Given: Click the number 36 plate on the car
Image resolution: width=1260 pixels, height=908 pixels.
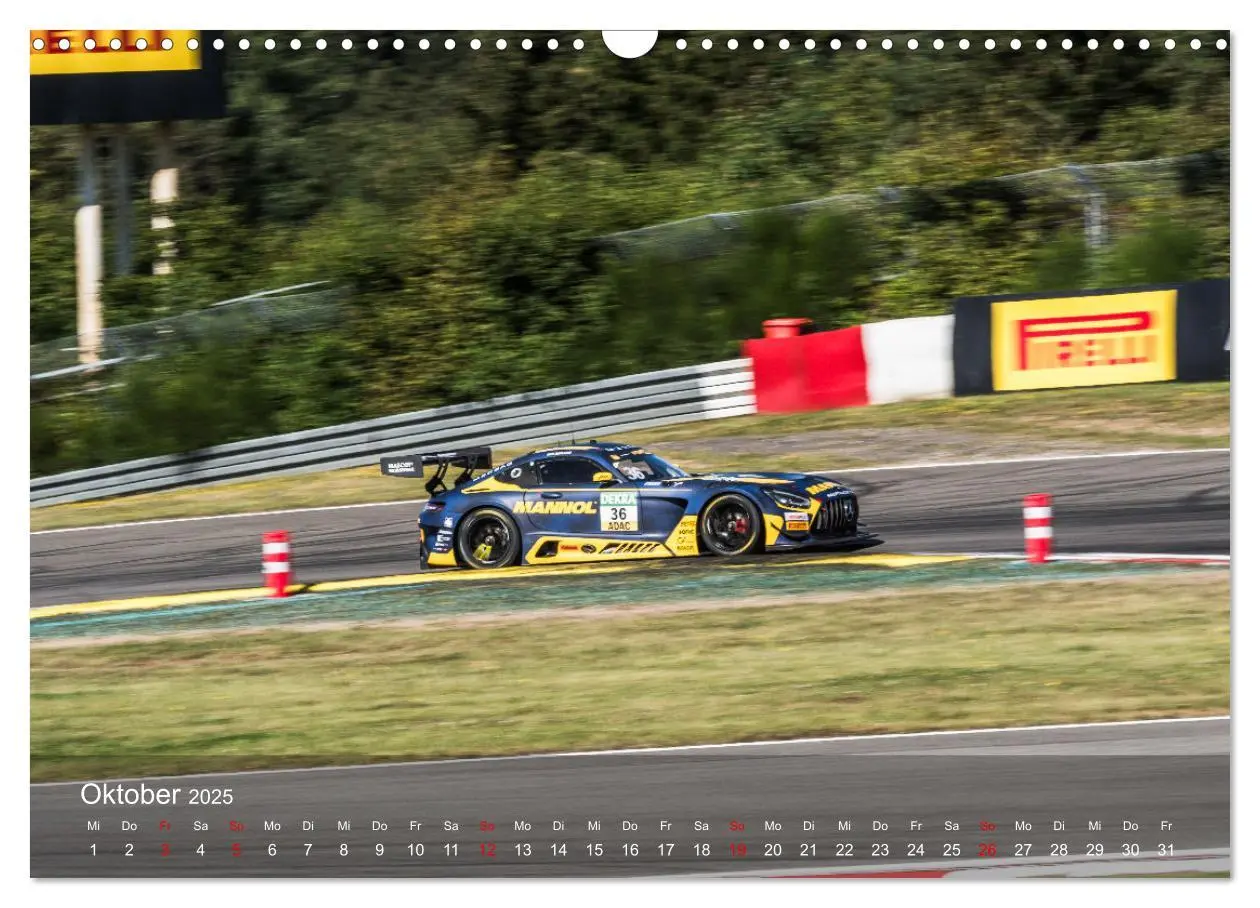Looking at the screenshot, I should click(618, 512).
